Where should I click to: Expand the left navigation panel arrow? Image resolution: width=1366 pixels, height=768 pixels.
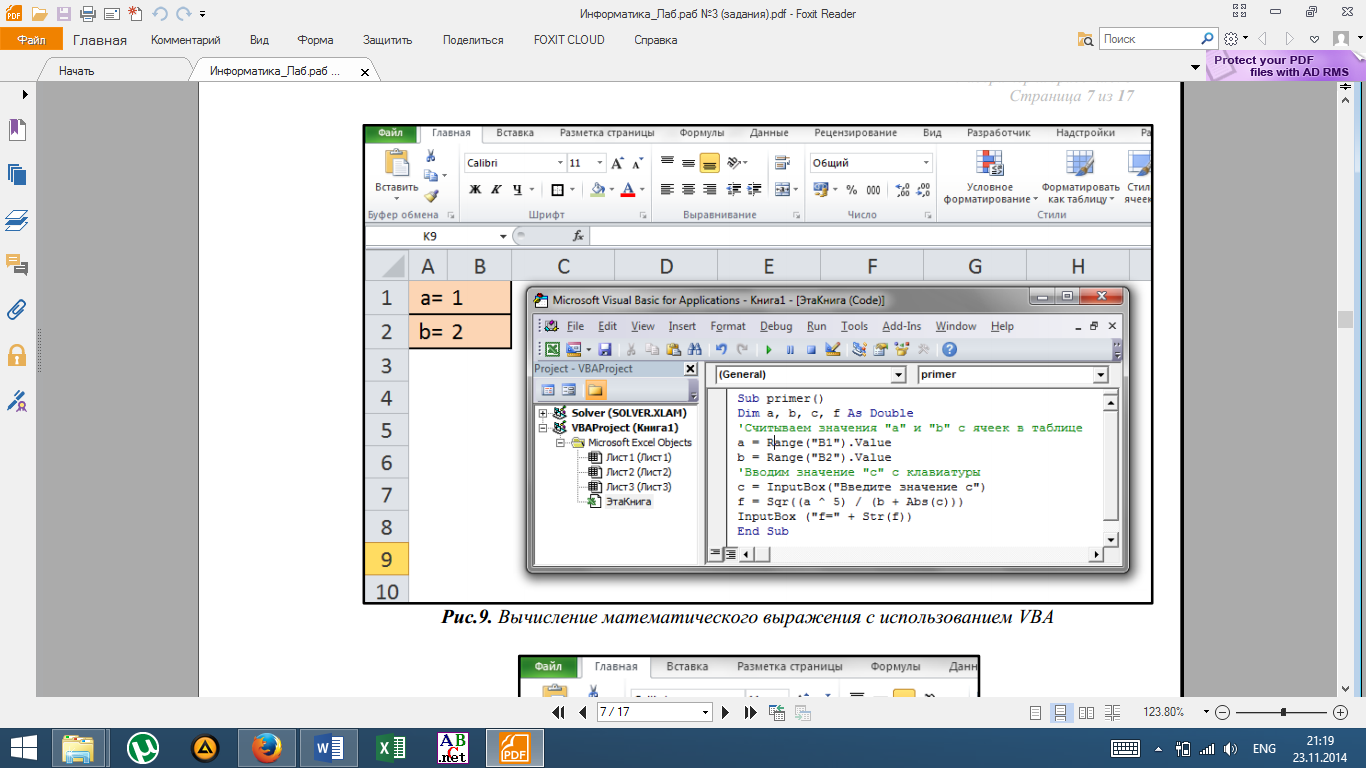click(24, 93)
